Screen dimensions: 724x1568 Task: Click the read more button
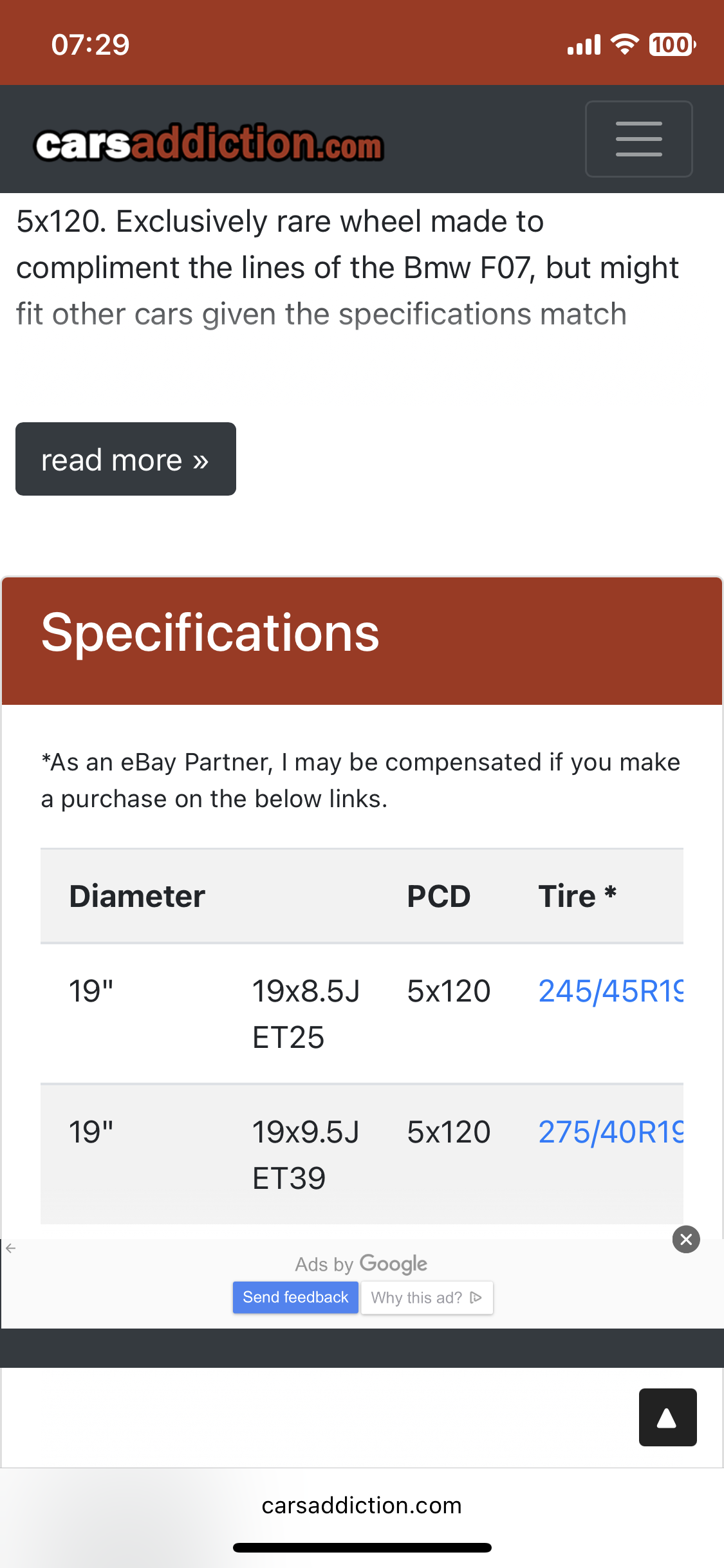pos(125,459)
